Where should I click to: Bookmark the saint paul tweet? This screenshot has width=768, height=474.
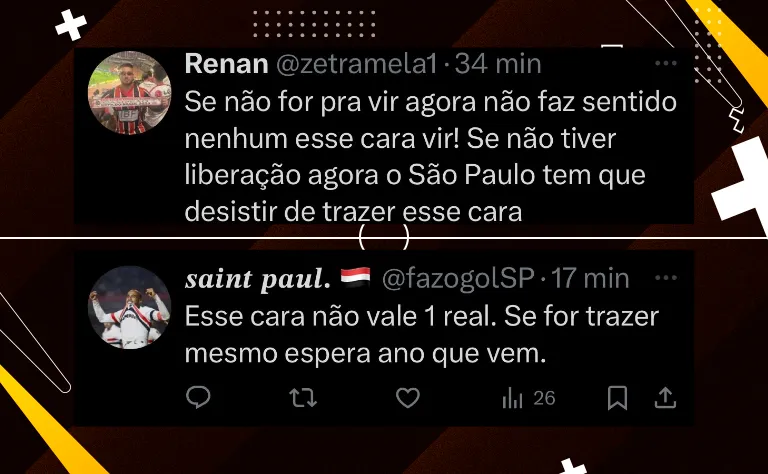pos(617,398)
